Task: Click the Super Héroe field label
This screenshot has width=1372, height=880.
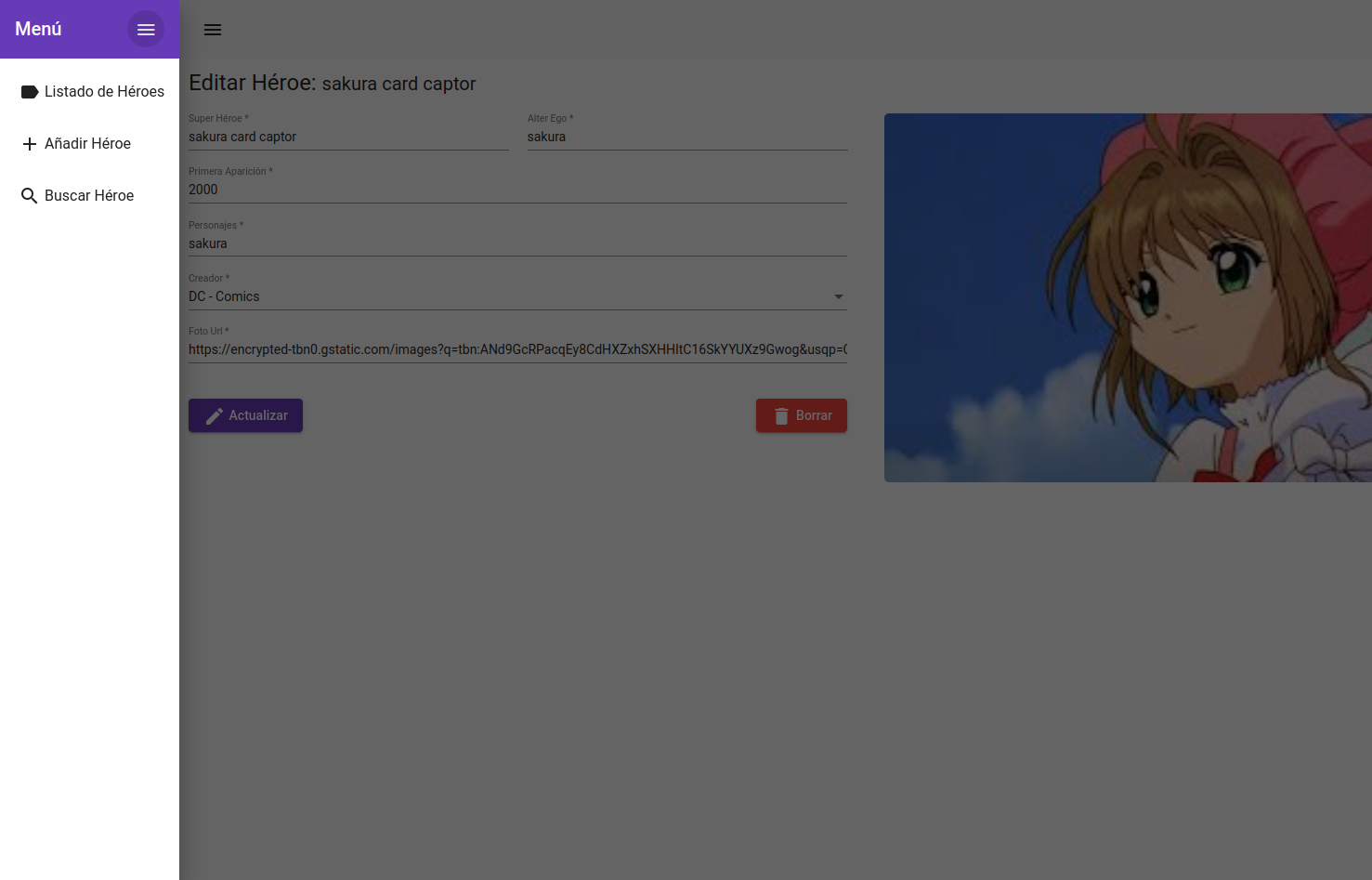Action: click(218, 118)
